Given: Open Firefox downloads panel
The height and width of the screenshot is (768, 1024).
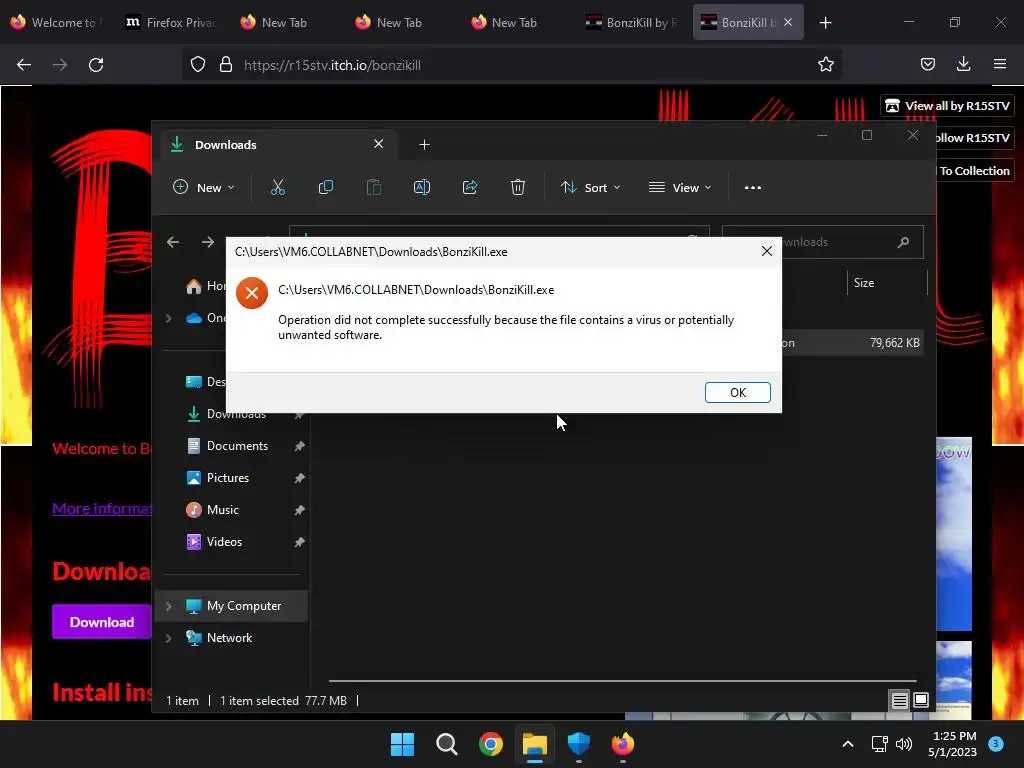Looking at the screenshot, I should pyautogui.click(x=963, y=64).
